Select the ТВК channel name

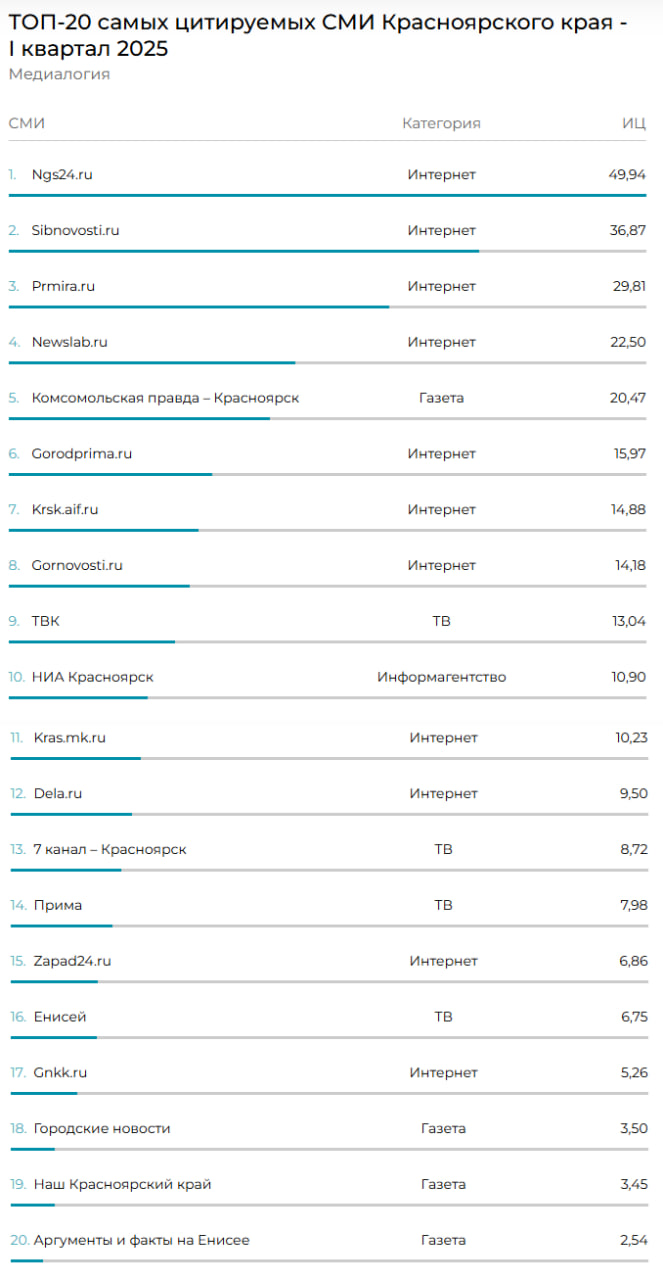pyautogui.click(x=46, y=622)
